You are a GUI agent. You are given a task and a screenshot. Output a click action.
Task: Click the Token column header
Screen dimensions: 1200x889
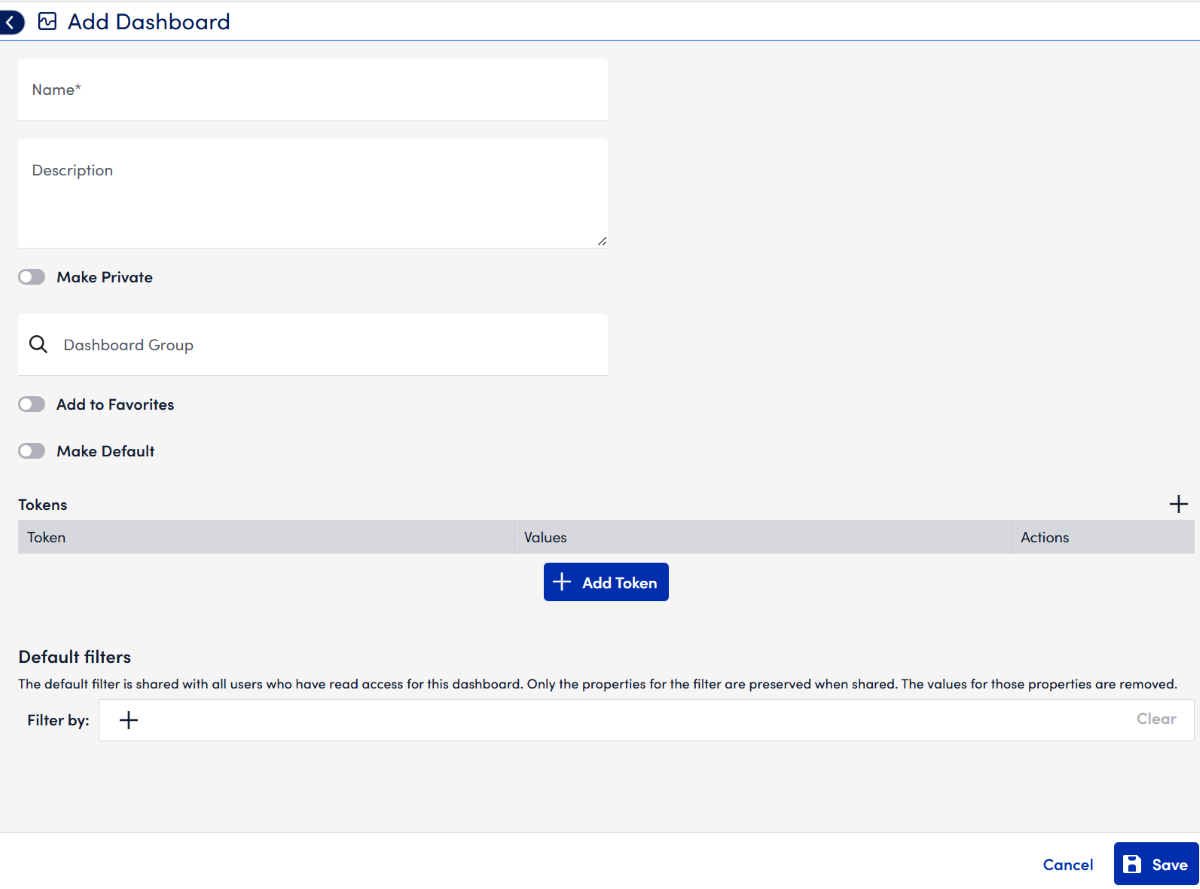pyautogui.click(x=47, y=538)
